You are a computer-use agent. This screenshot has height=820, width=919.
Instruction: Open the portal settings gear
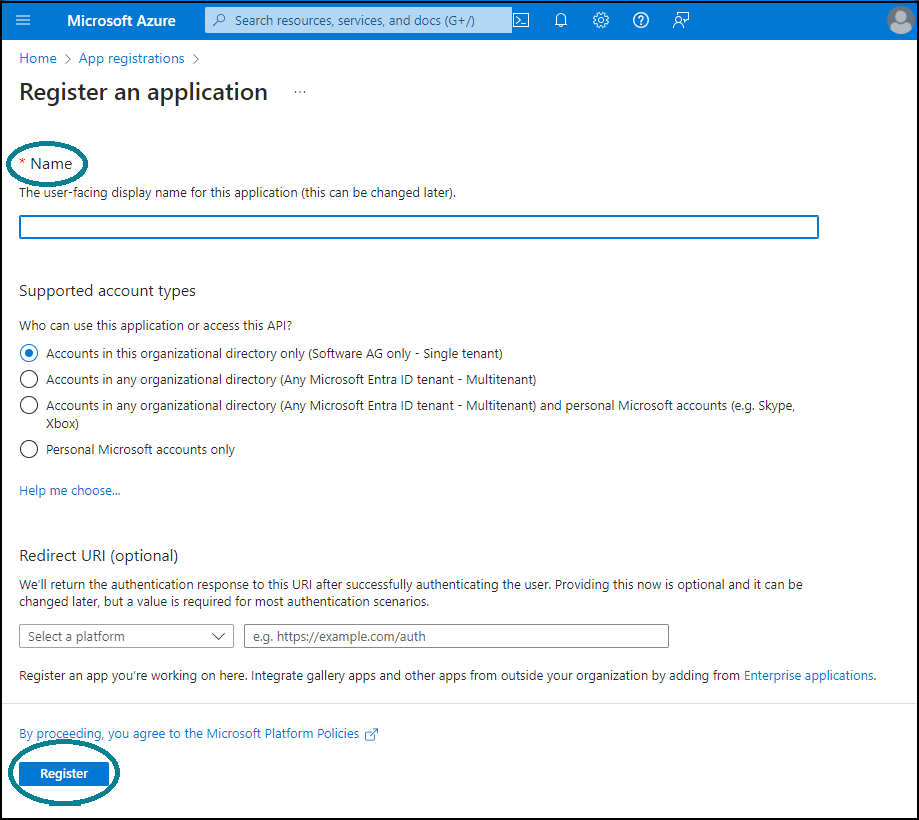click(x=601, y=21)
